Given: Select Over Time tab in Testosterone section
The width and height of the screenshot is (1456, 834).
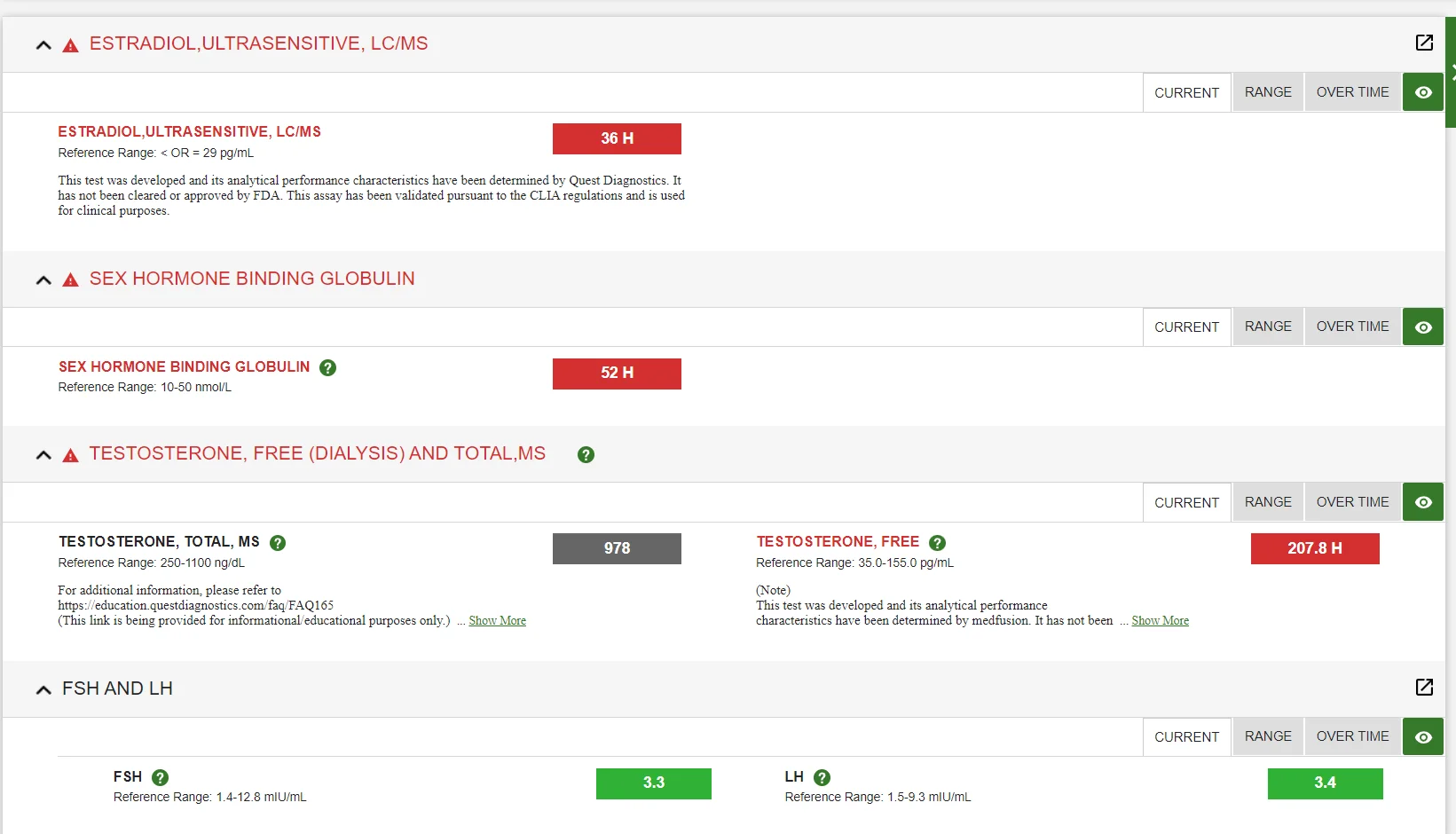Looking at the screenshot, I should [1352, 502].
